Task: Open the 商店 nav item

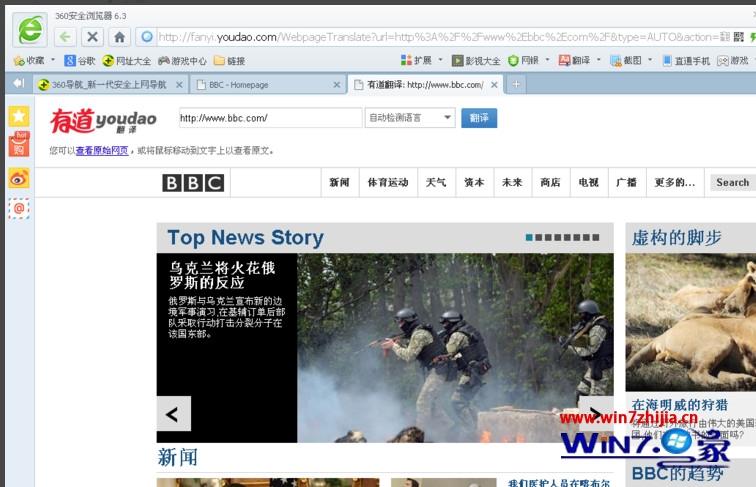Action: click(x=550, y=183)
